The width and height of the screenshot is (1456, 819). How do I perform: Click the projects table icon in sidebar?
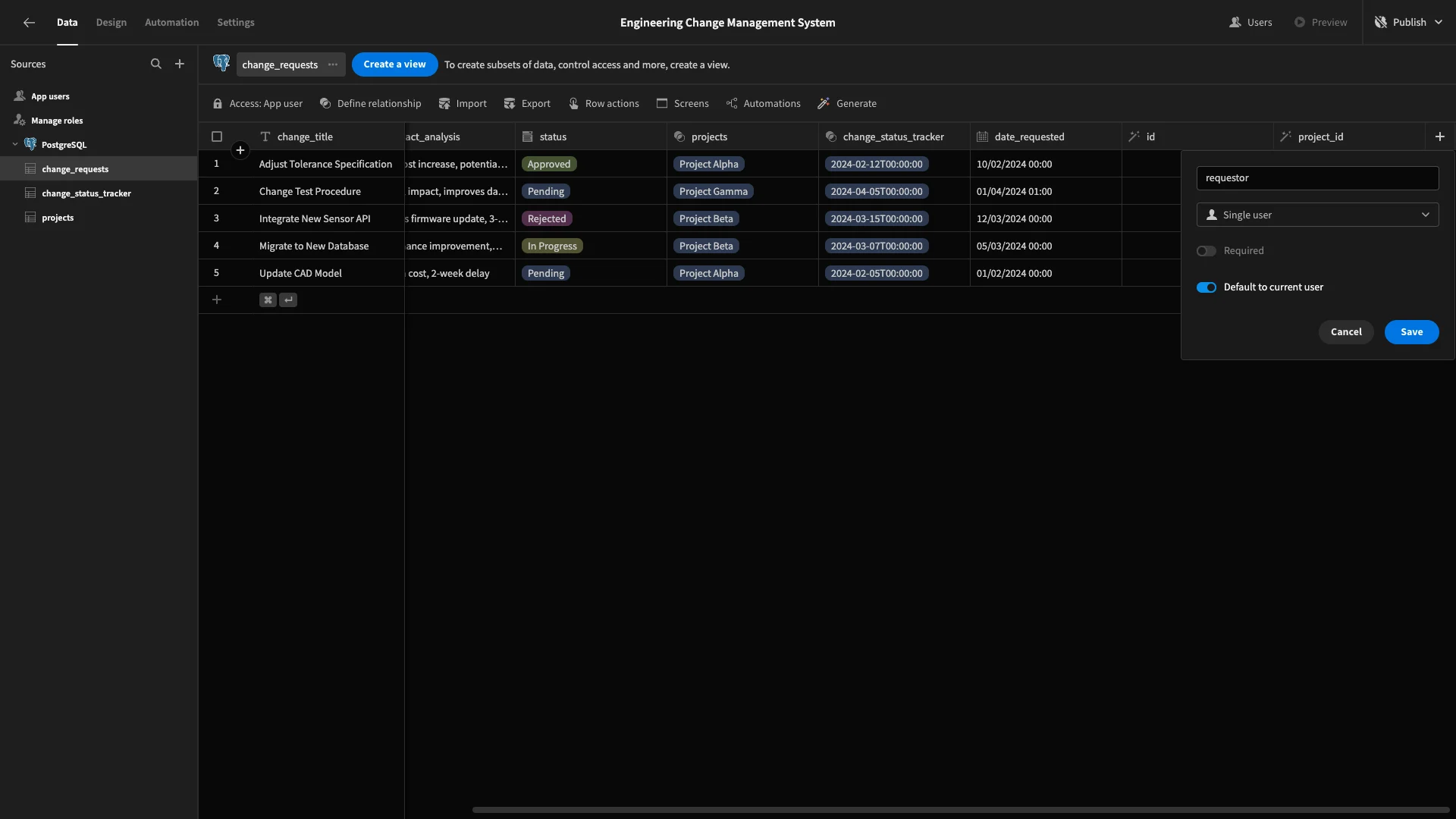click(x=30, y=218)
